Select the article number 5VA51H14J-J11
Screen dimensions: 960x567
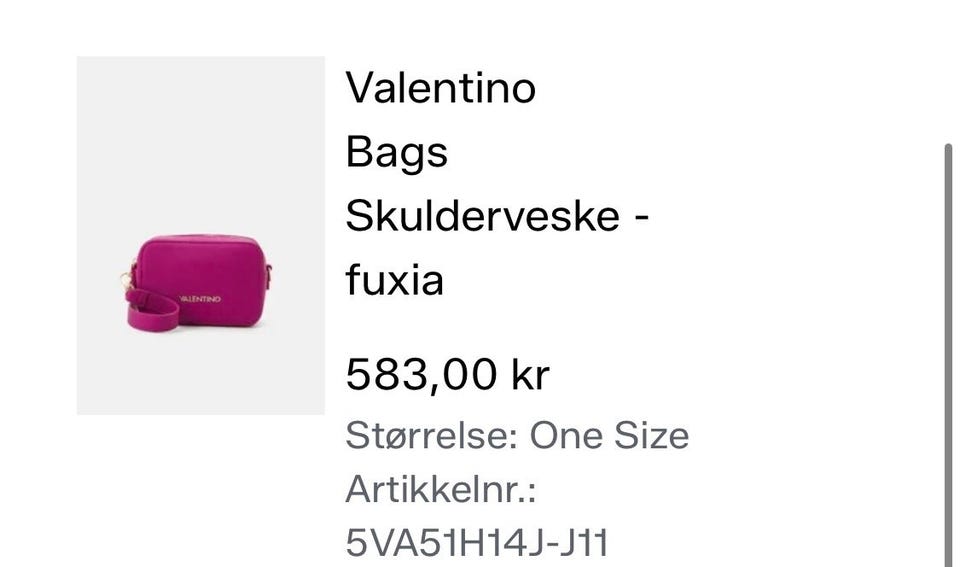click(x=477, y=543)
